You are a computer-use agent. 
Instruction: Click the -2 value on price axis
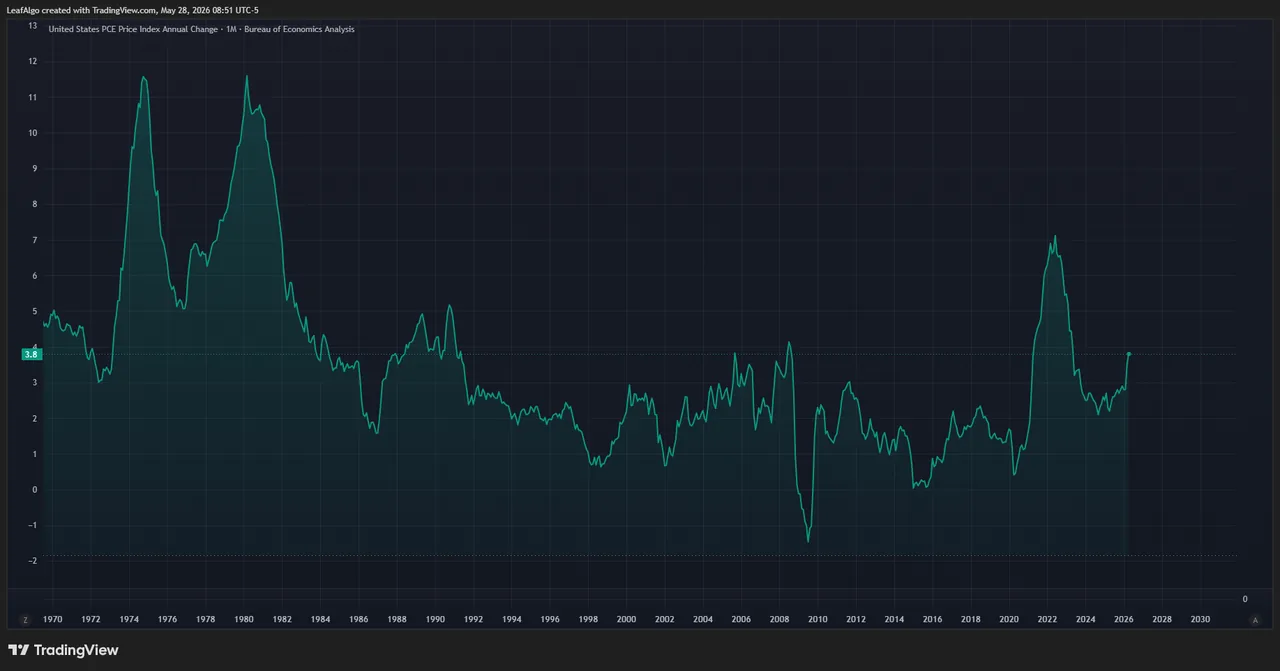[33, 561]
